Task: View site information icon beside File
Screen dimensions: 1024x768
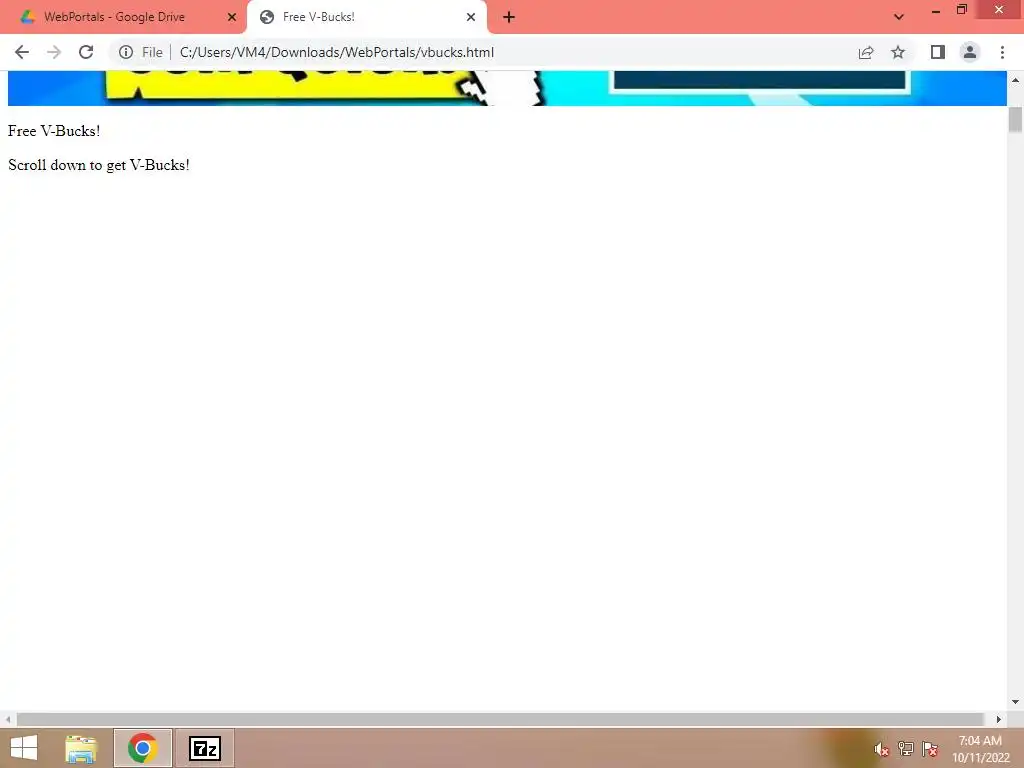Action: (125, 52)
